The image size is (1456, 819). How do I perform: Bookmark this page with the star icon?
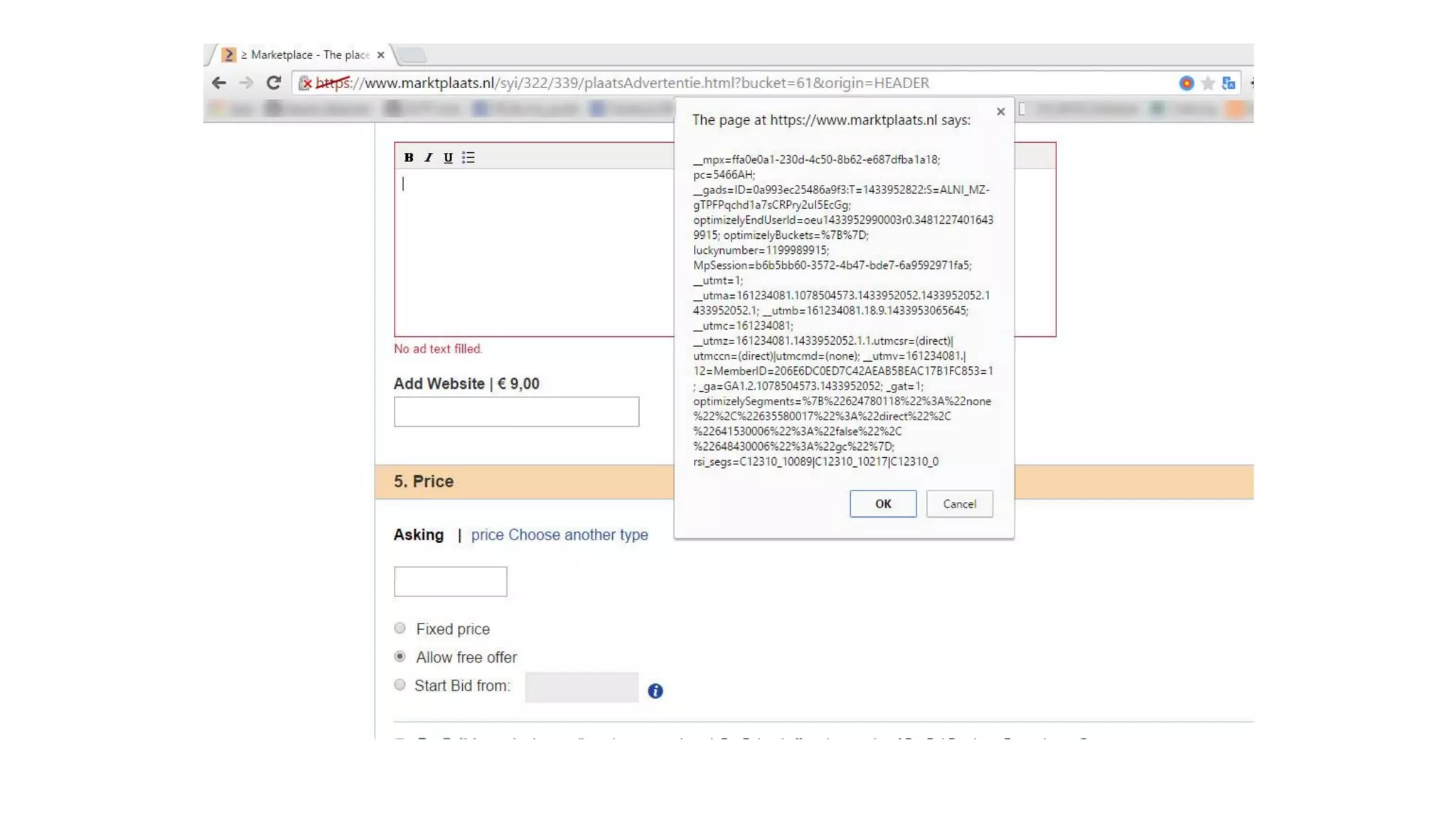click(1207, 83)
